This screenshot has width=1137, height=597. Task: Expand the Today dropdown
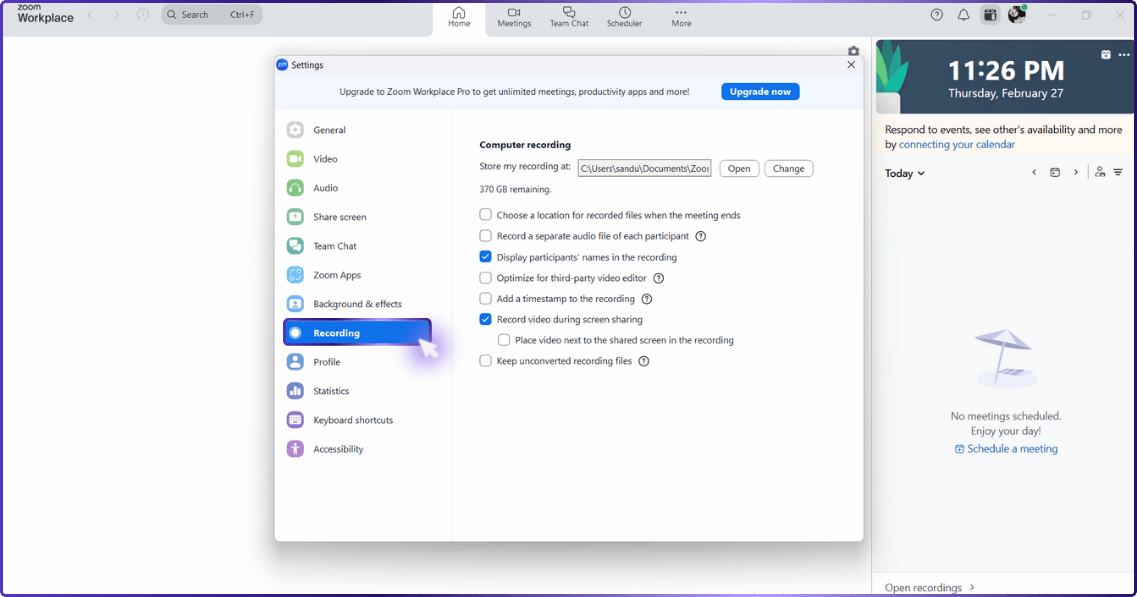tap(904, 173)
